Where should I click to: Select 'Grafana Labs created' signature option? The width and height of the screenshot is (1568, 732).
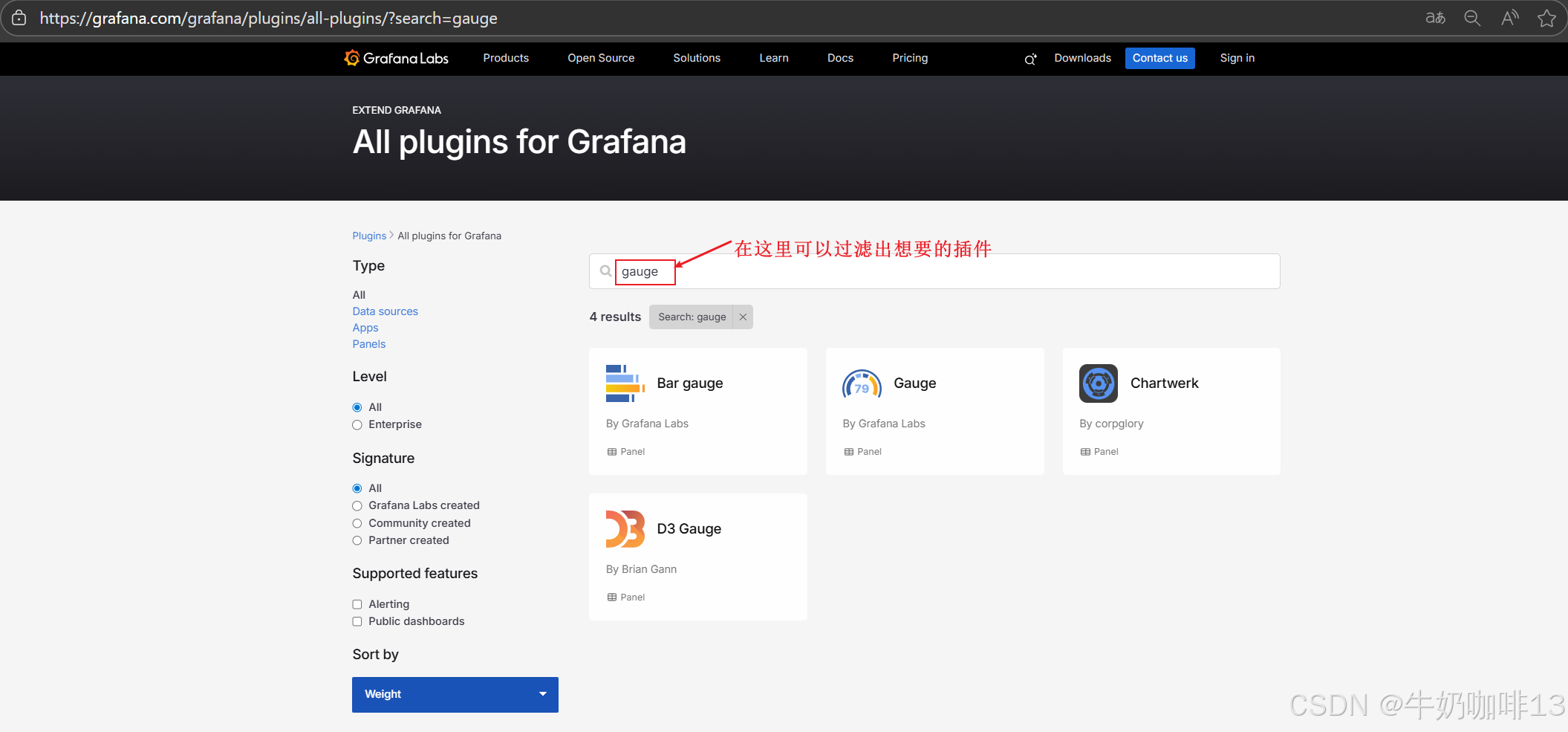point(357,506)
